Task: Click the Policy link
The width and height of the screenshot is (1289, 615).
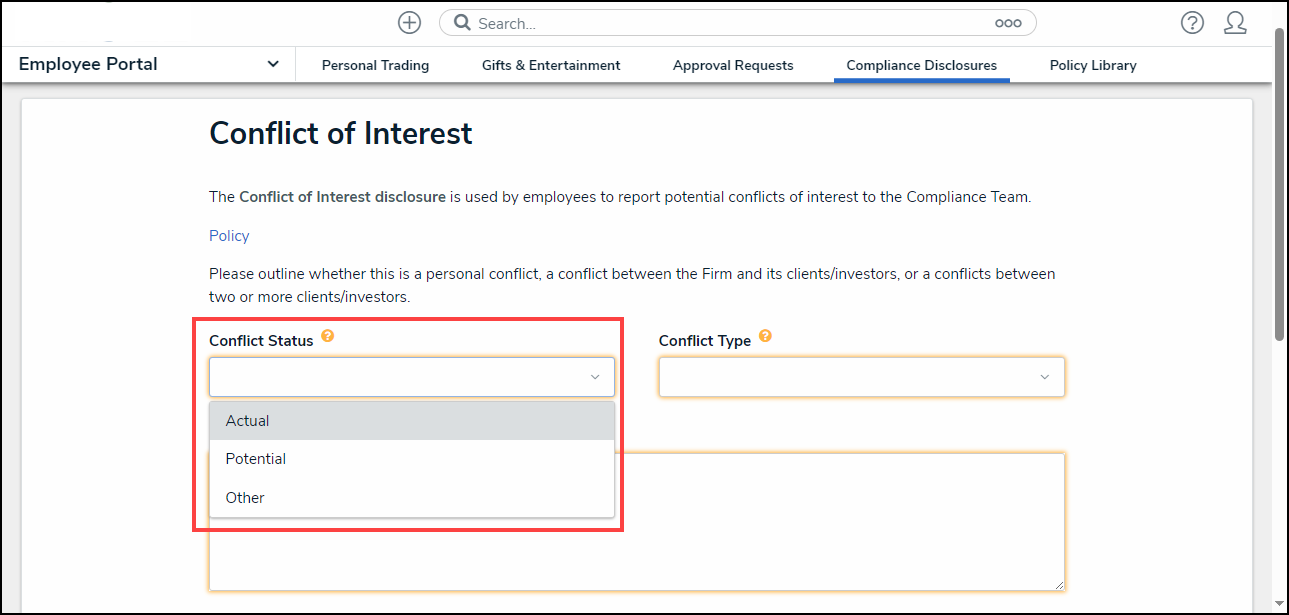Action: pyautogui.click(x=229, y=236)
